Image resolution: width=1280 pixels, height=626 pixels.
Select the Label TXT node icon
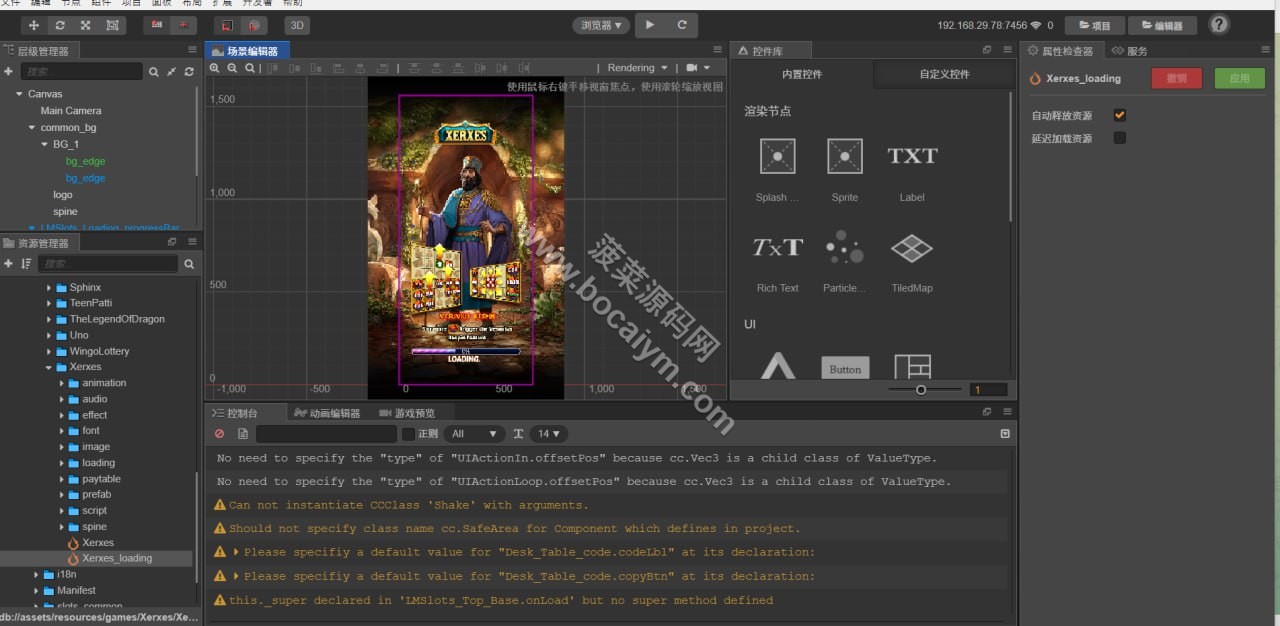click(912, 156)
